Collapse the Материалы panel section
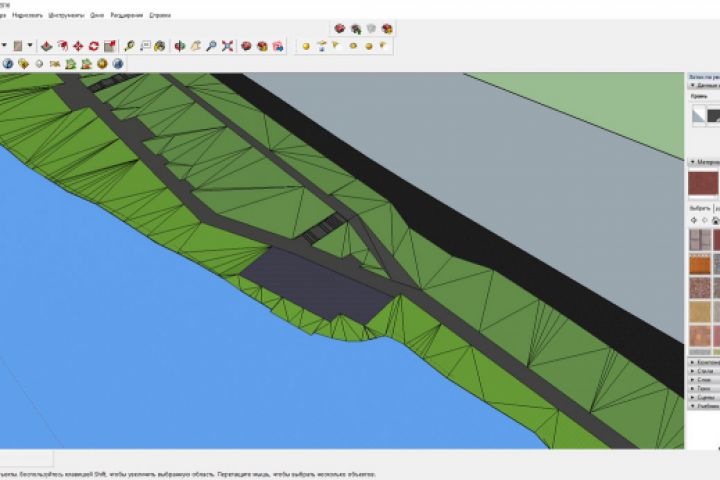 pyautogui.click(x=692, y=162)
